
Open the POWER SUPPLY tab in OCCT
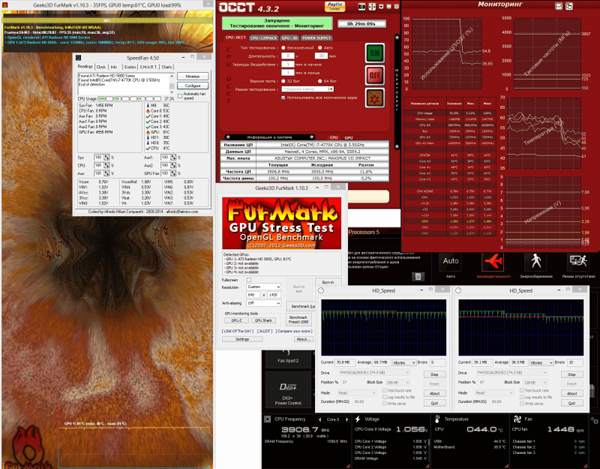pos(316,38)
